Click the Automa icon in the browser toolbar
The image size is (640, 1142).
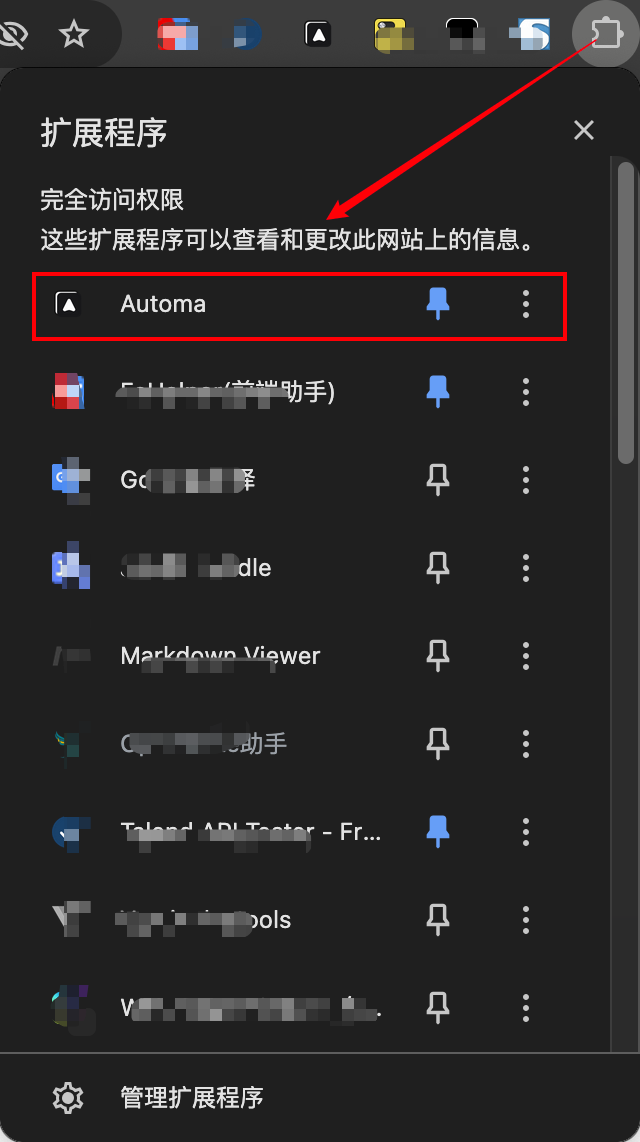pos(318,34)
